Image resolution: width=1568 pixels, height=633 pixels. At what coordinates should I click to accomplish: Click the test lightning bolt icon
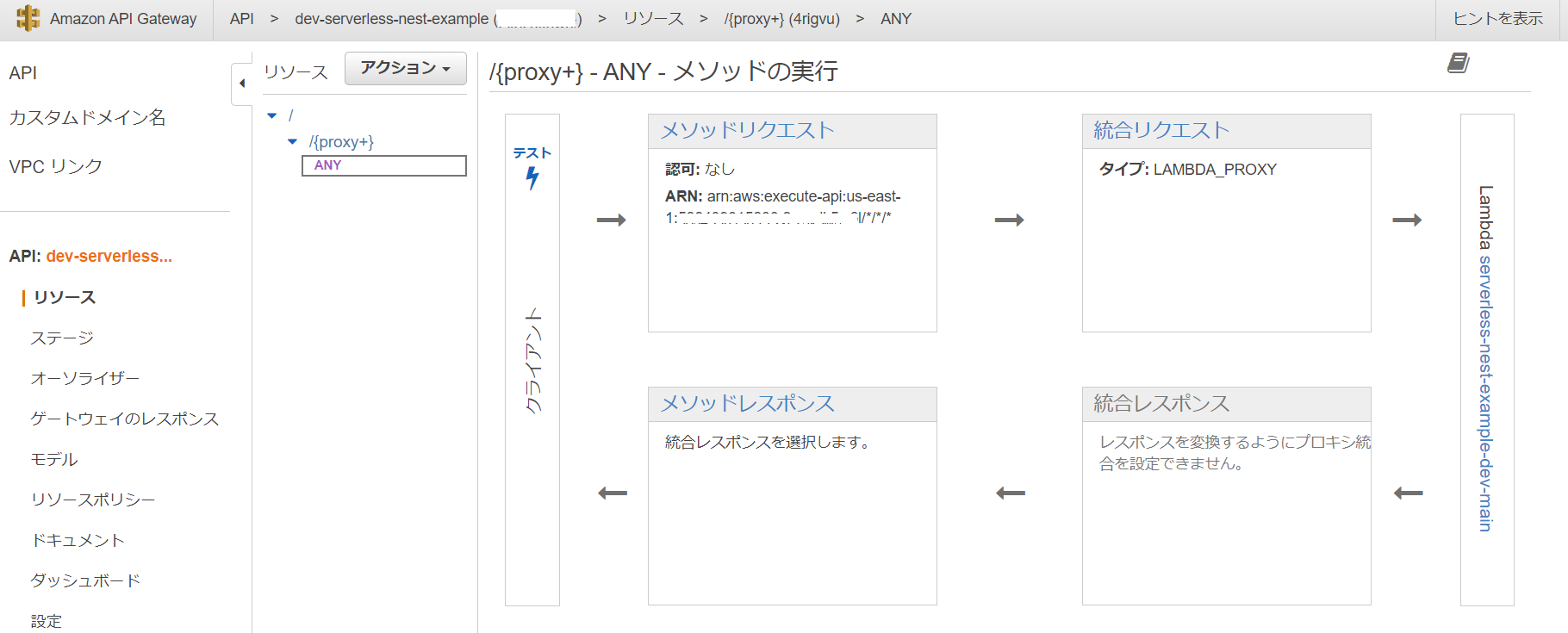click(532, 178)
